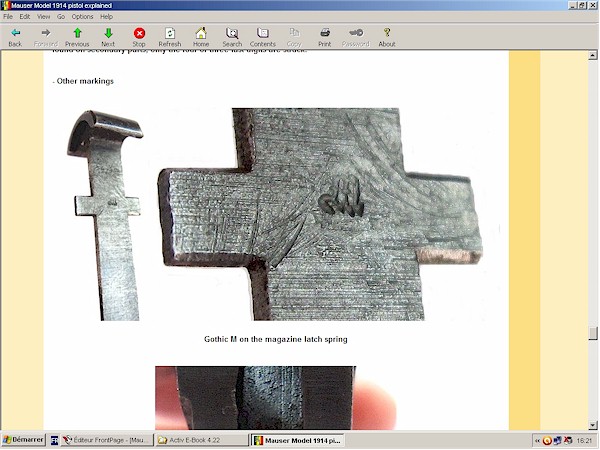The width and height of the screenshot is (600, 450).
Task: Click the system clock showing 16:21
Action: 584,441
